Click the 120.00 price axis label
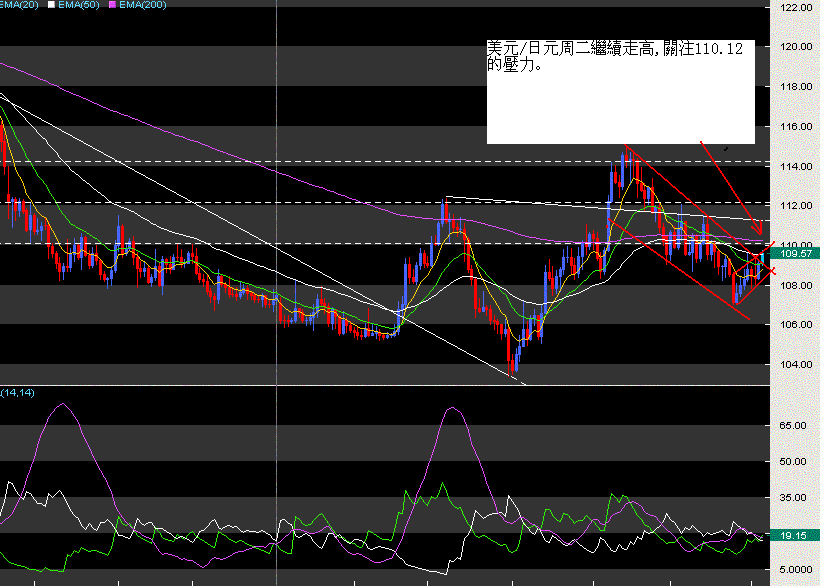820x586 pixels. tap(796, 47)
